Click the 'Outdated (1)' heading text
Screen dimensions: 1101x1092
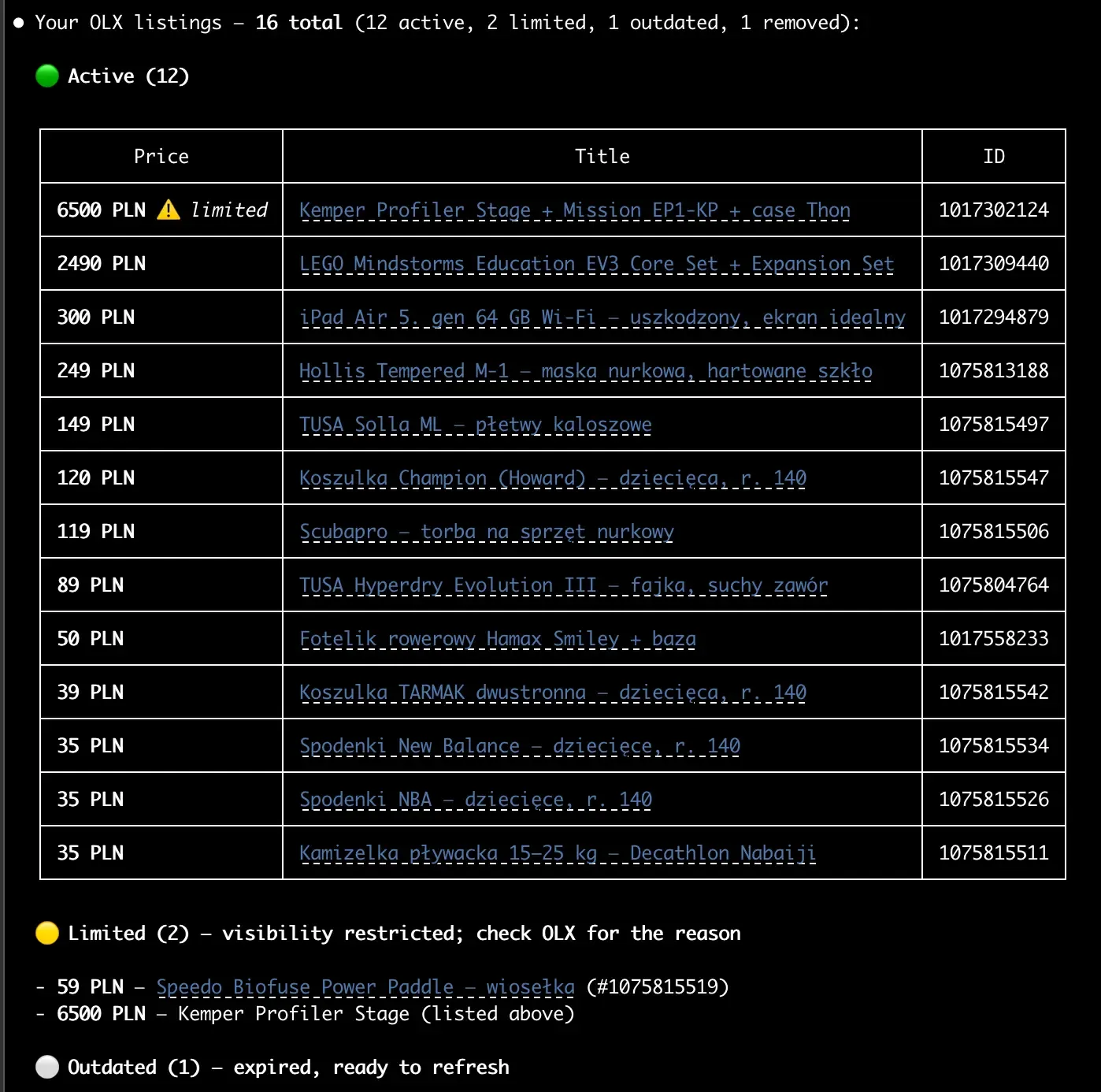coord(134,1068)
